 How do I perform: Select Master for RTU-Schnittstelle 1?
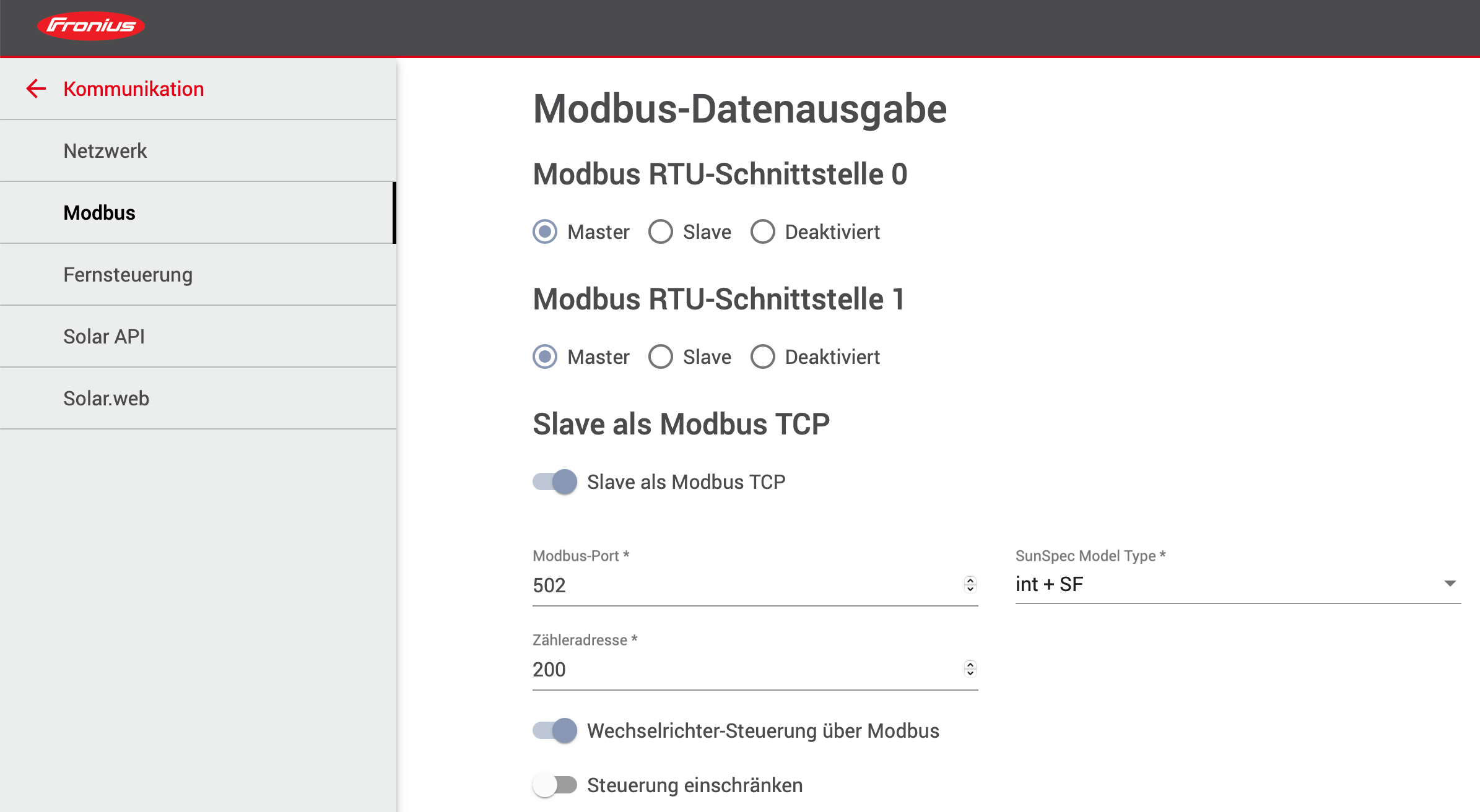click(545, 357)
